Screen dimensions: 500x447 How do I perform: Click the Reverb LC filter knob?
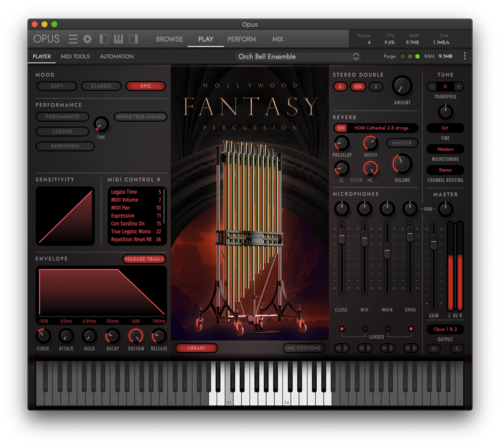click(341, 168)
